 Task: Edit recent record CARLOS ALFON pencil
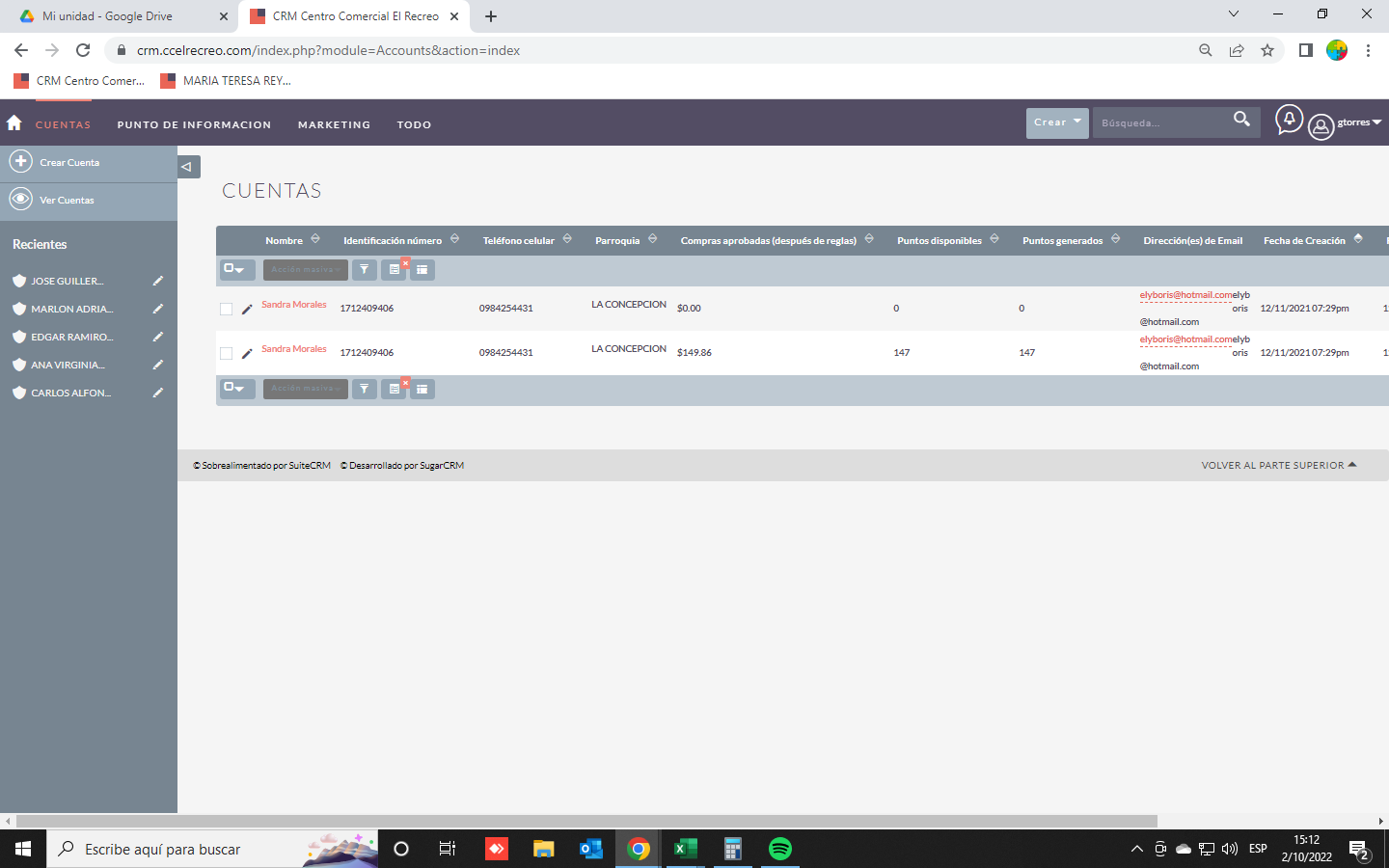(158, 393)
